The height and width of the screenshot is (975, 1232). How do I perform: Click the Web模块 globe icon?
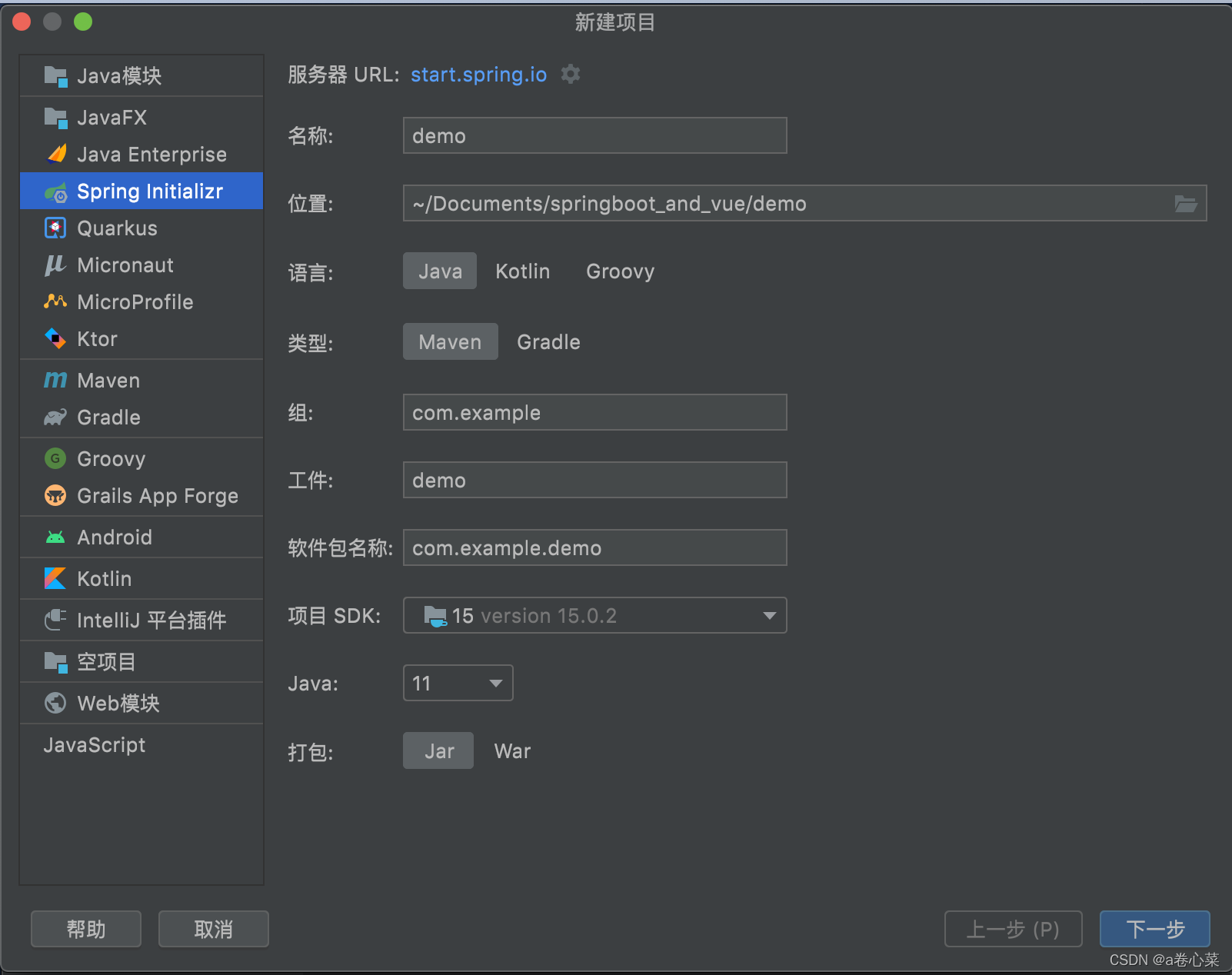coord(55,703)
